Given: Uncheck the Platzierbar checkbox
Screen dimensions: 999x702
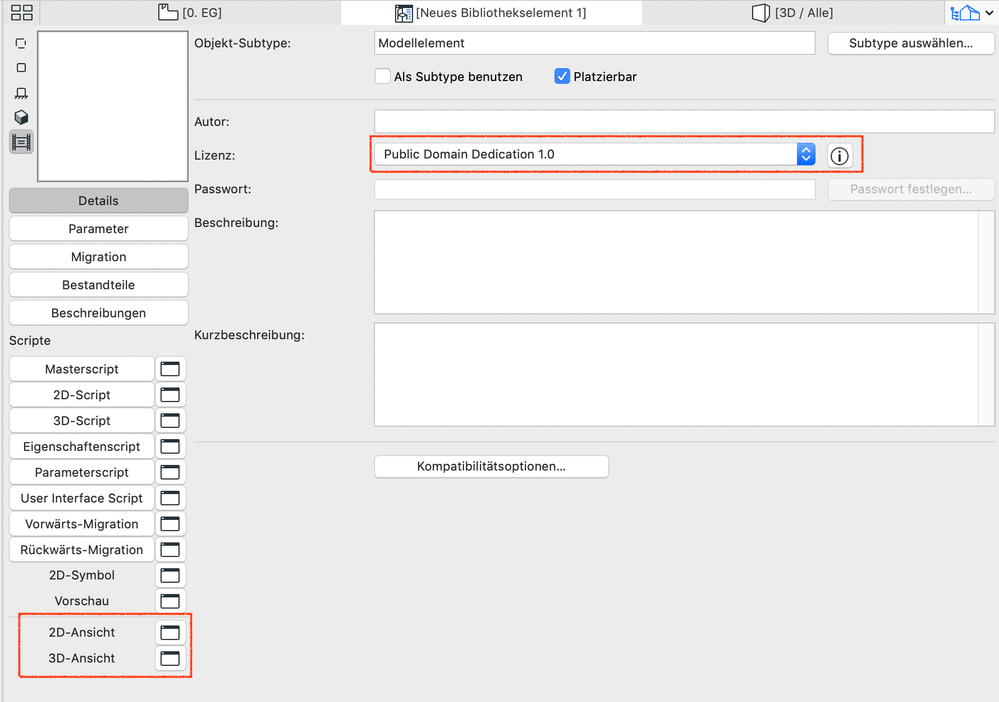Looking at the screenshot, I should (562, 76).
